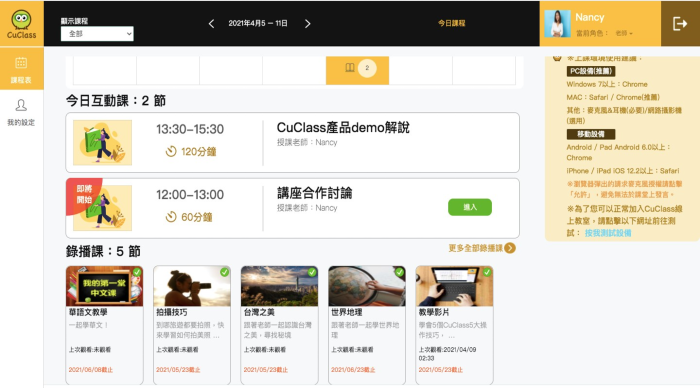Click green checkmark on 教學影片 card
Screen dimensions: 700x388
(x=487, y=272)
